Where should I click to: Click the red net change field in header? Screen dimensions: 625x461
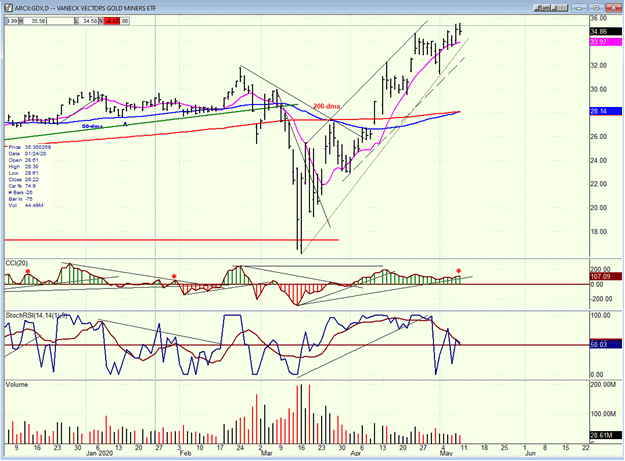pos(112,21)
